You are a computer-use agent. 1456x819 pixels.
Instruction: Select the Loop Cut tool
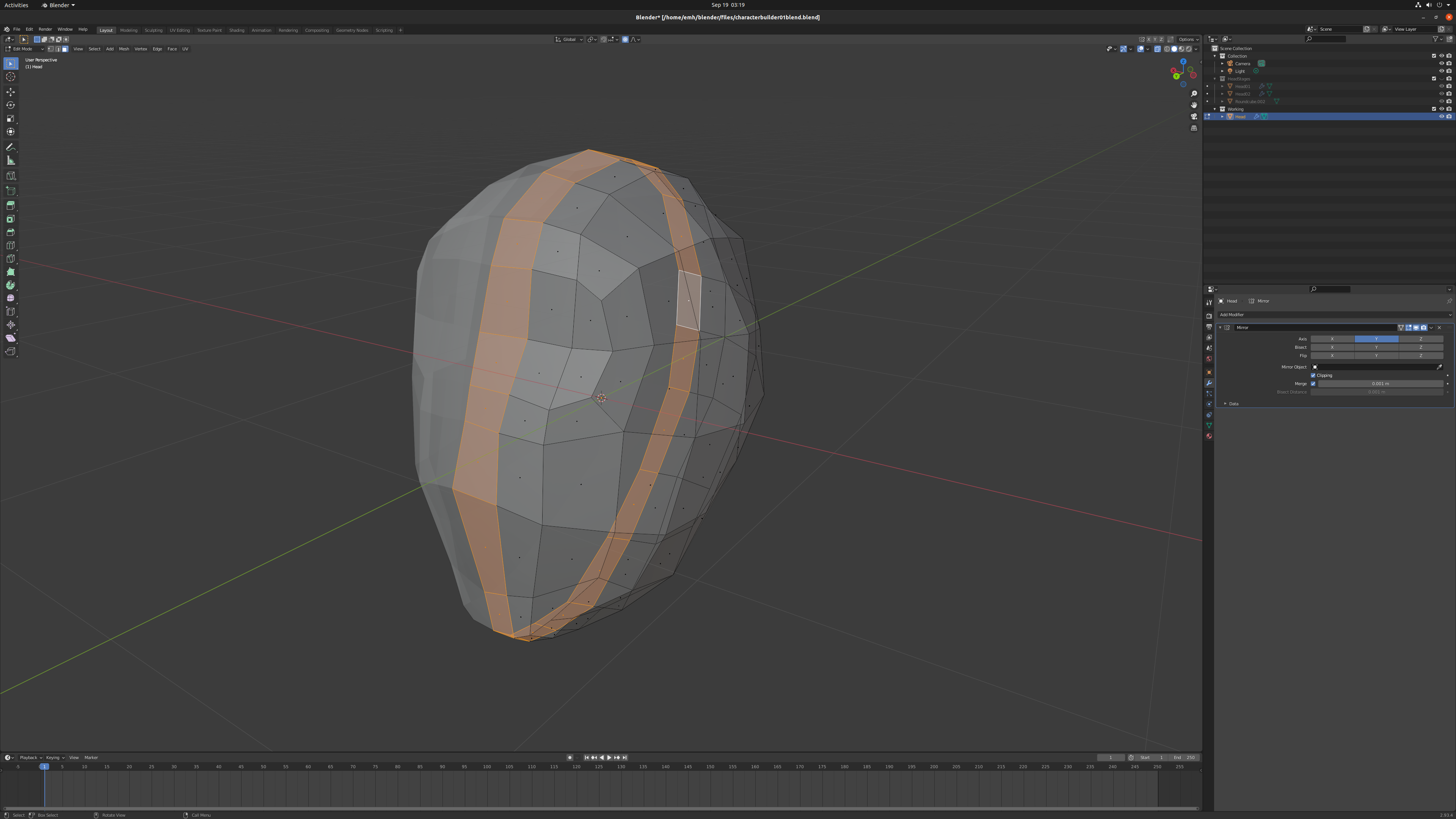point(11,246)
